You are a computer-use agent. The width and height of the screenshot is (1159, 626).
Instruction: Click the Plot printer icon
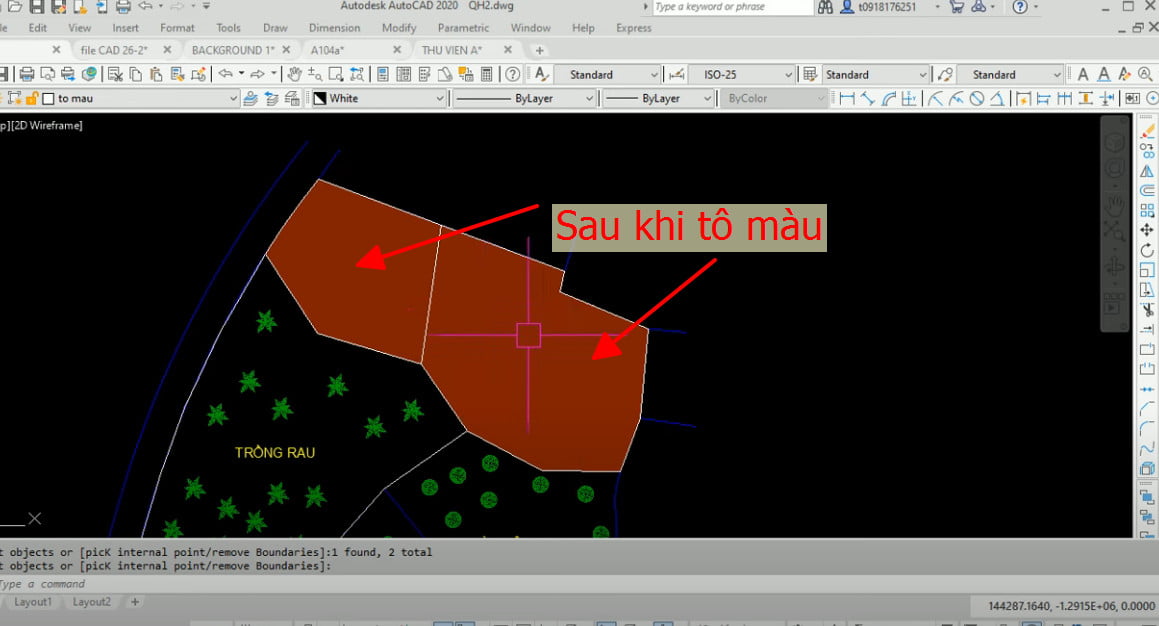27,74
